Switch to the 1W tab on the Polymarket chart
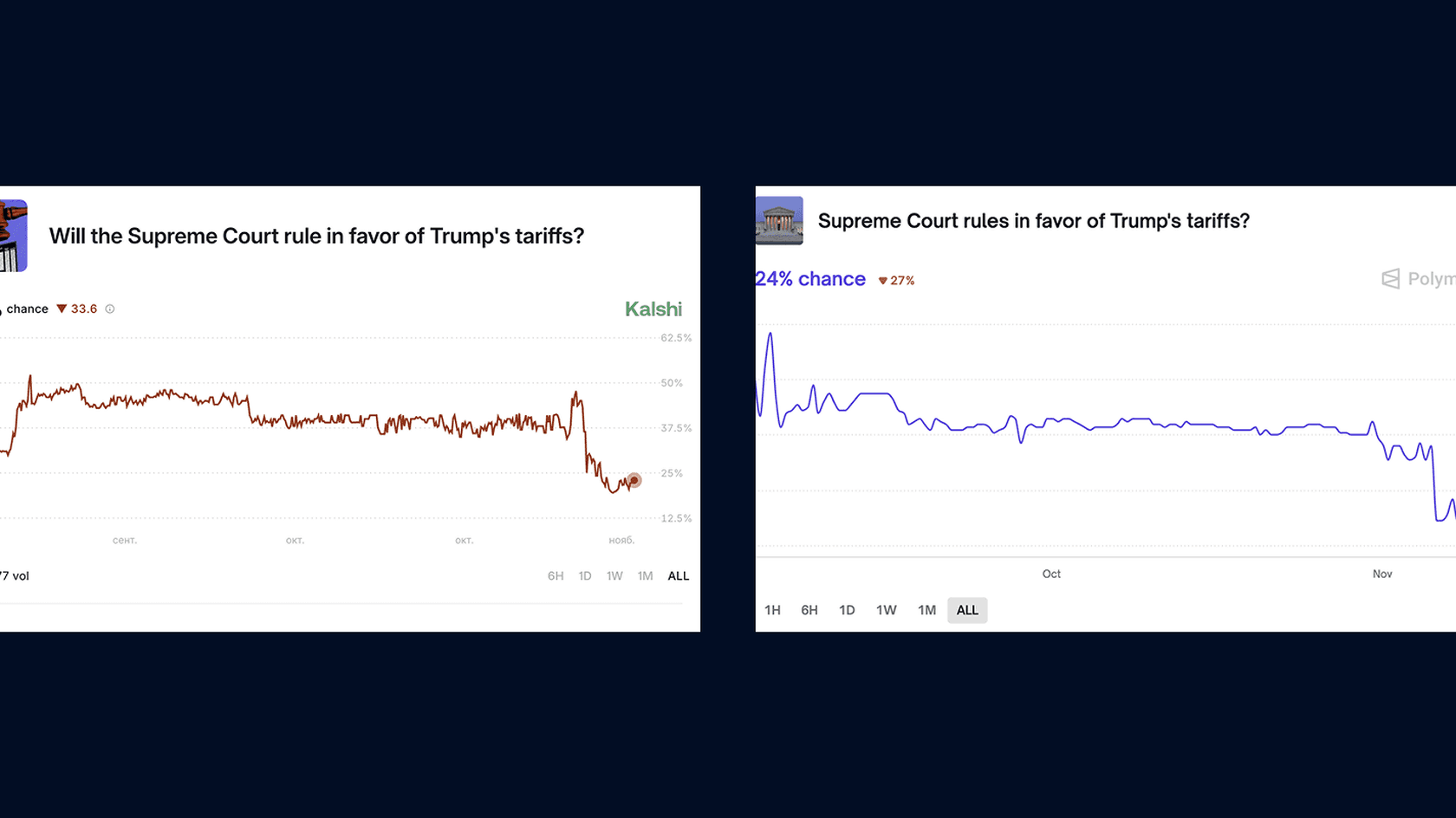Screen dimensions: 1456x818 (887, 610)
